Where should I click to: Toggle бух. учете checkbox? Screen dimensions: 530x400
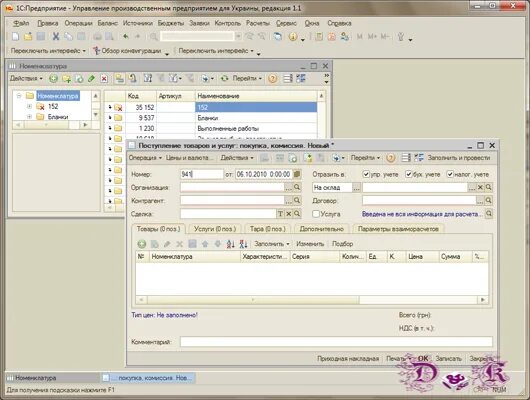[409, 174]
